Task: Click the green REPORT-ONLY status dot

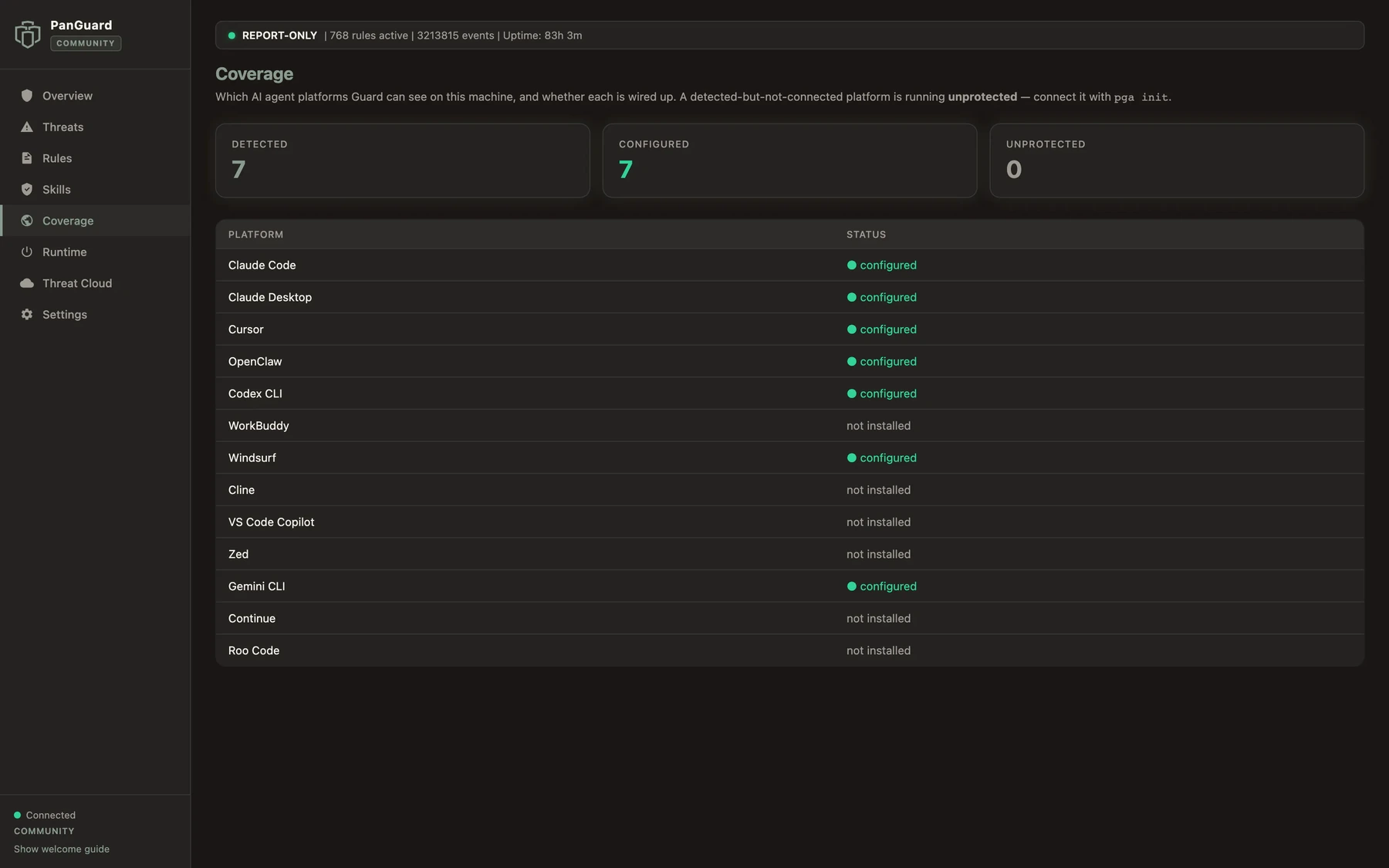Action: 231,35
